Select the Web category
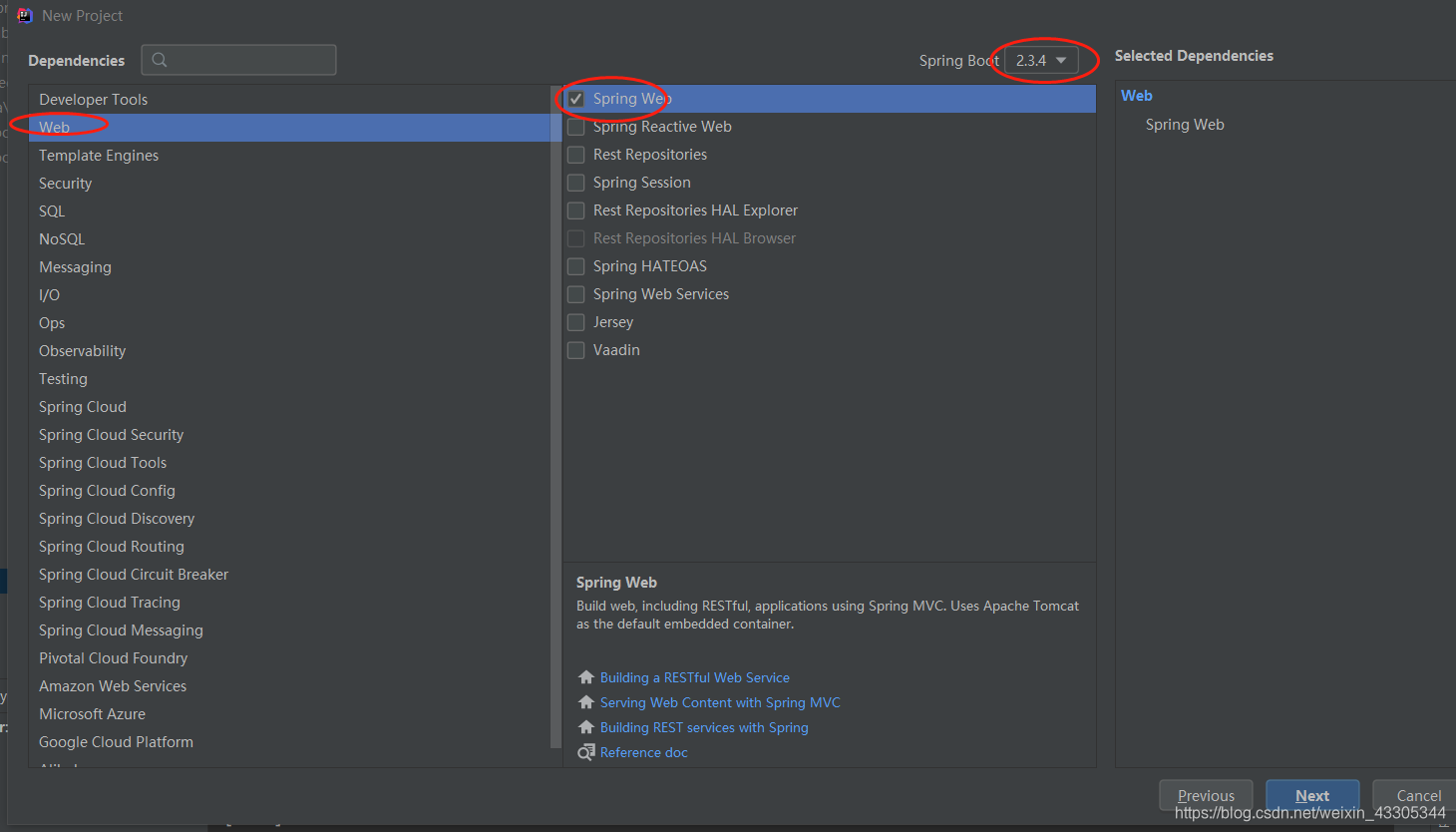Image resolution: width=1456 pixels, height=832 pixels. pyautogui.click(x=289, y=128)
